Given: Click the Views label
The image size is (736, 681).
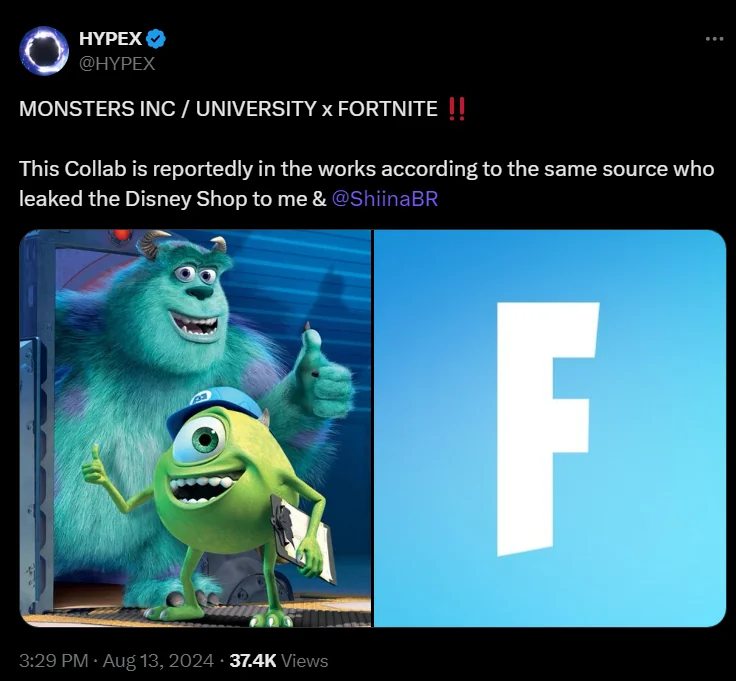Looking at the screenshot, I should 304,660.
